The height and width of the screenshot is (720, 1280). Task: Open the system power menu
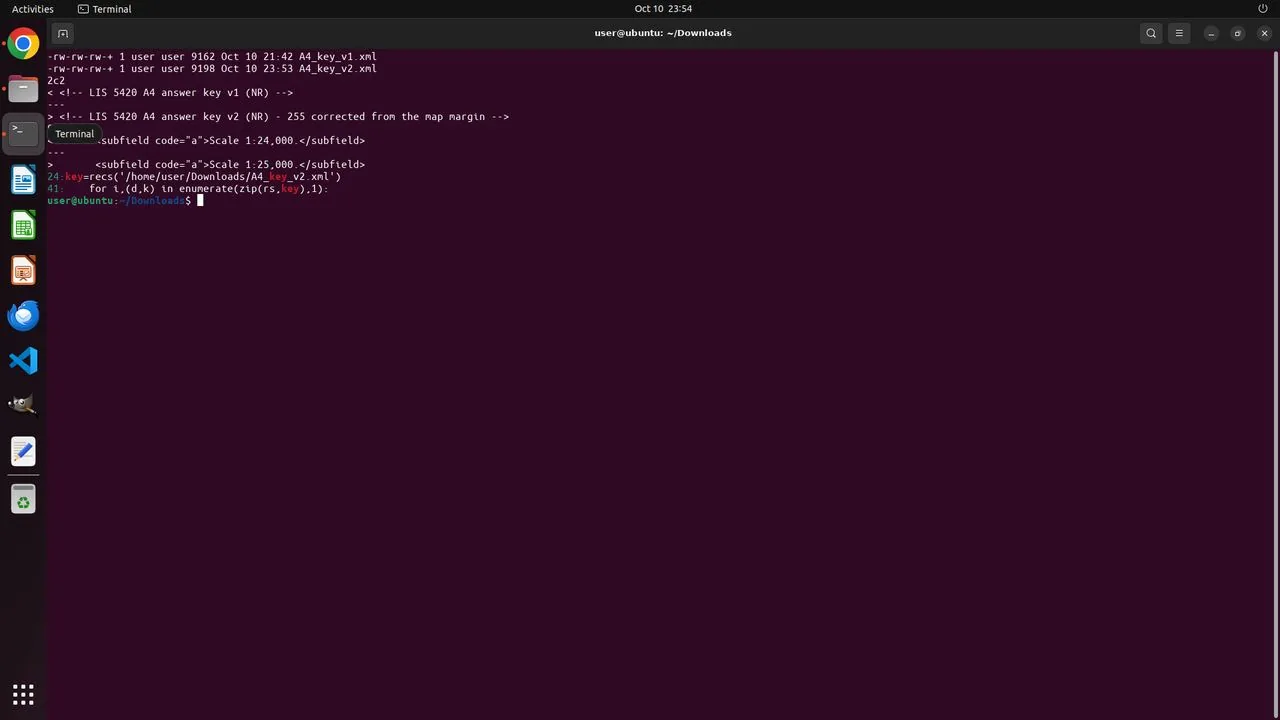tap(1262, 9)
